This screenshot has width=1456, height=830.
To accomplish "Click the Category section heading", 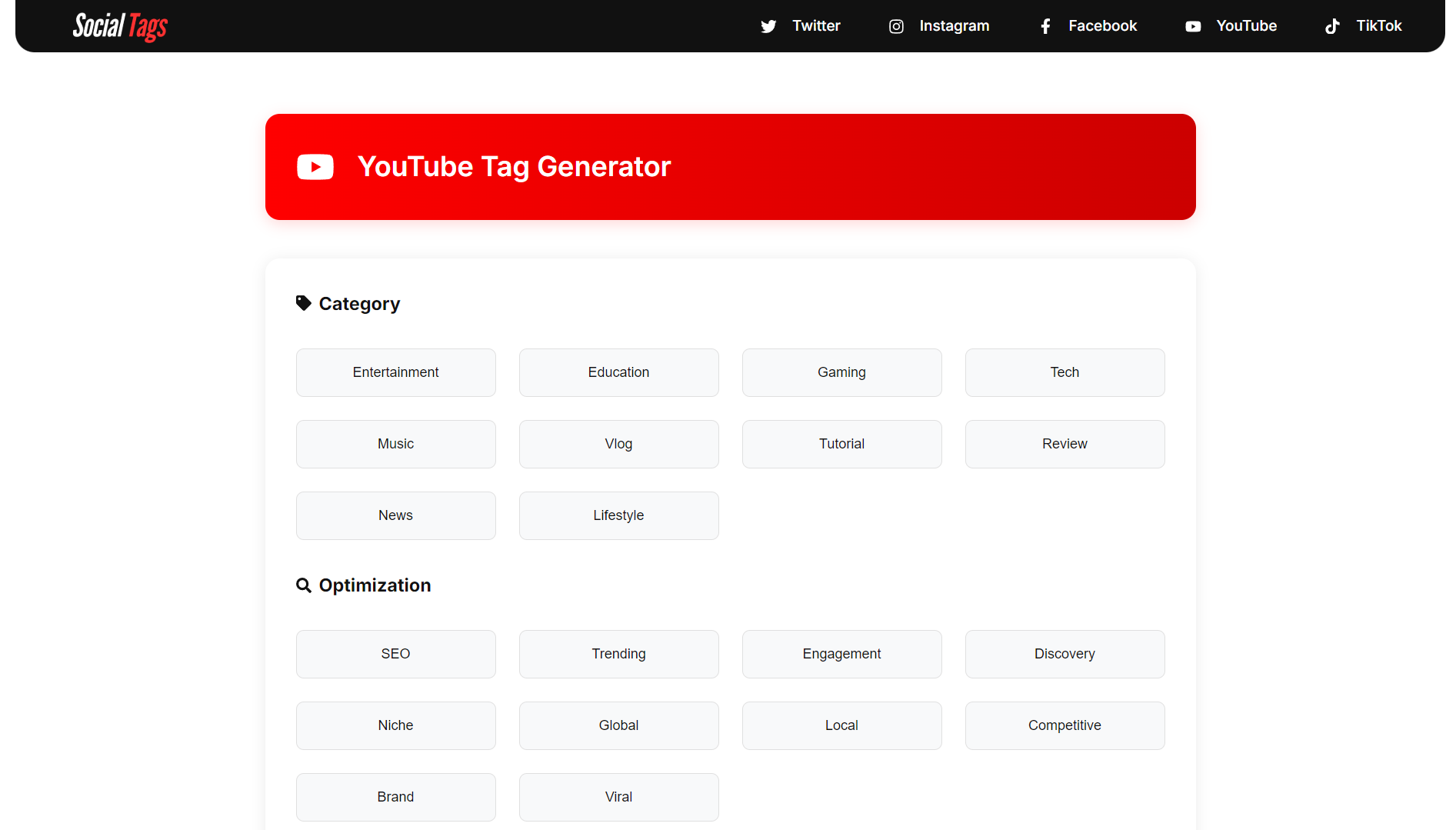I will tap(359, 304).
